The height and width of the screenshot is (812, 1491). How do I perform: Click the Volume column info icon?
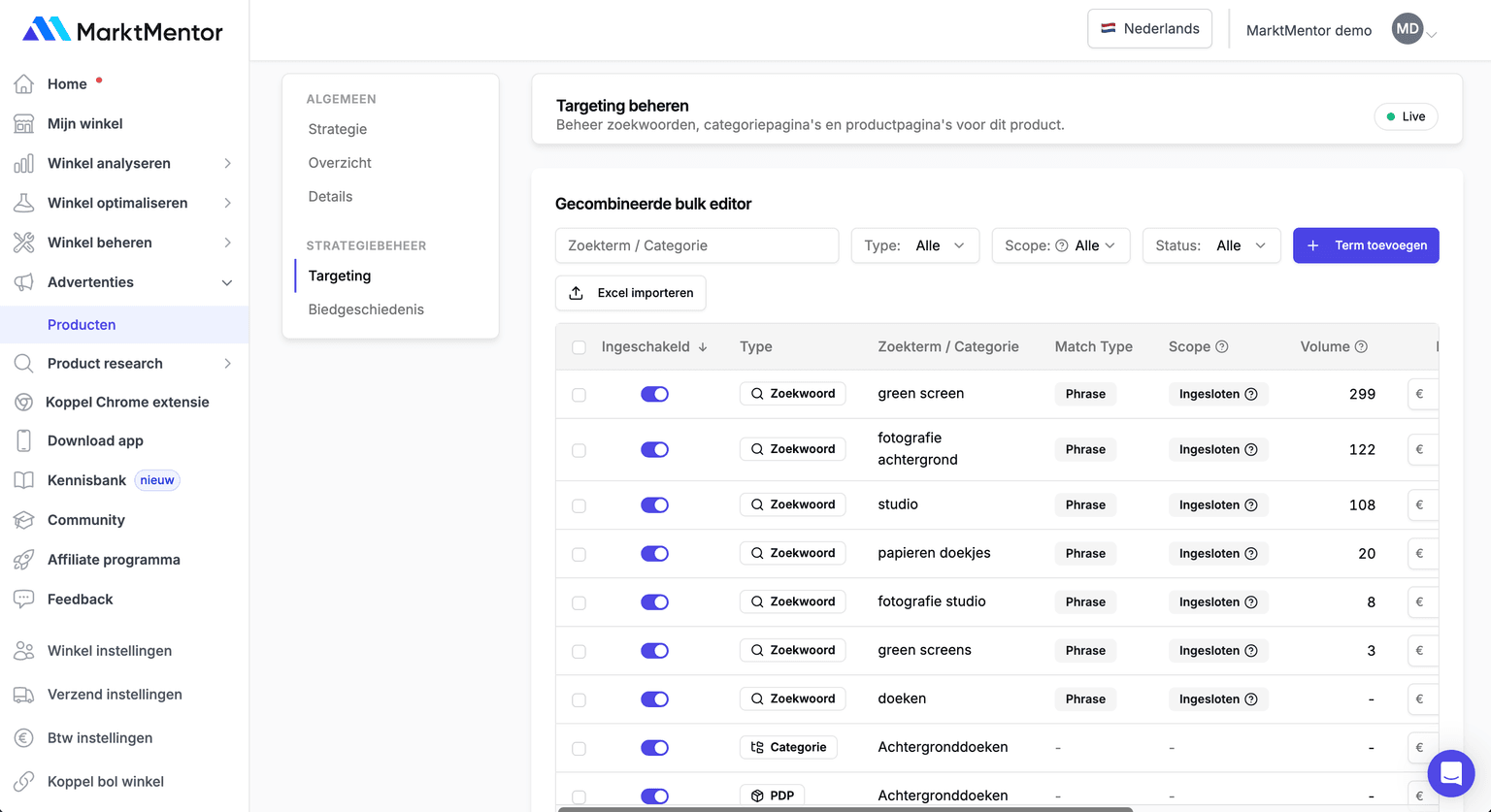[x=1361, y=347]
